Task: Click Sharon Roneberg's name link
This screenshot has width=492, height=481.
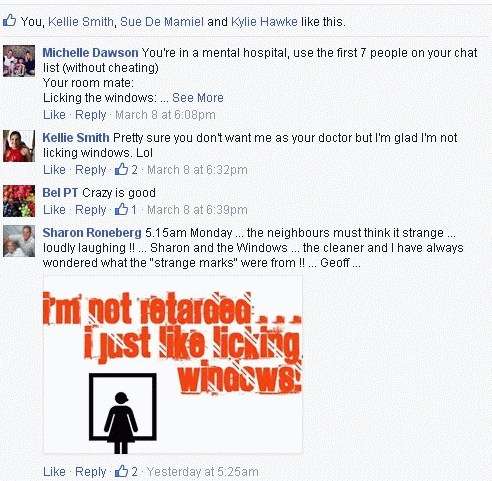Action: (x=92, y=233)
